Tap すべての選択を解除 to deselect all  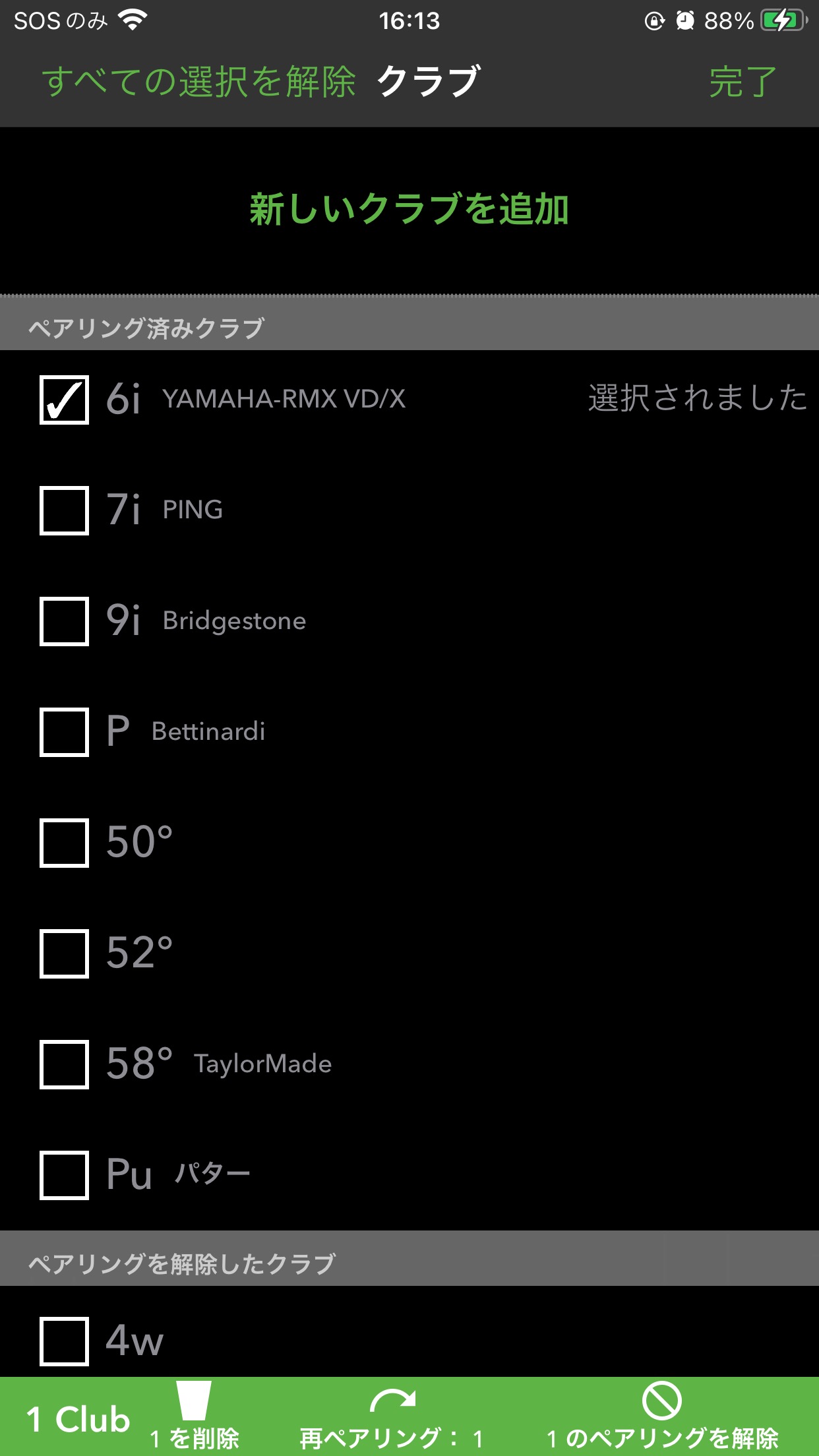pos(198,82)
